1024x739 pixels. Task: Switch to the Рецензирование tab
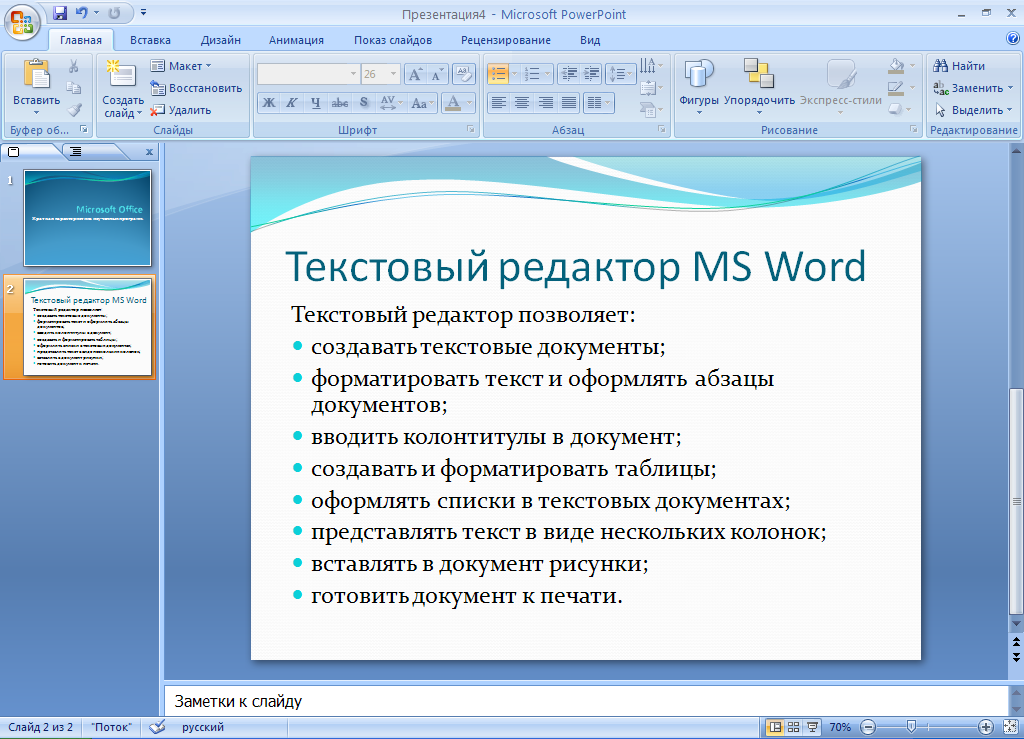[x=506, y=40]
